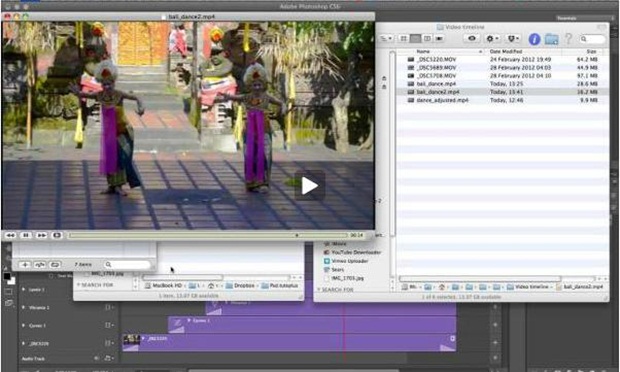Click Video timeline folder in path bar
This screenshot has width=620, height=372.
click(x=528, y=287)
